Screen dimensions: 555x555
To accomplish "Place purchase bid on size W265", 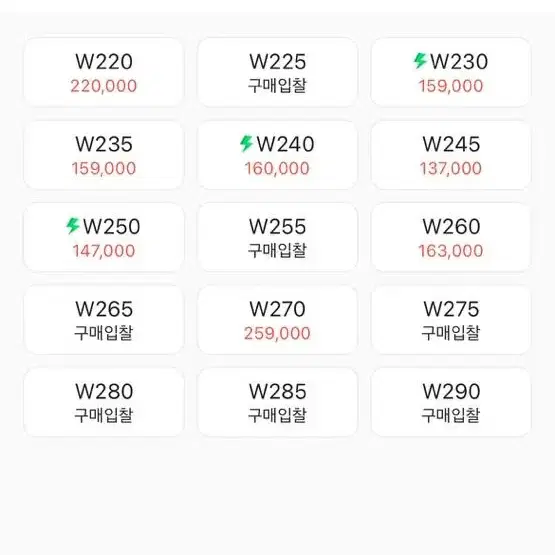I will (104, 320).
